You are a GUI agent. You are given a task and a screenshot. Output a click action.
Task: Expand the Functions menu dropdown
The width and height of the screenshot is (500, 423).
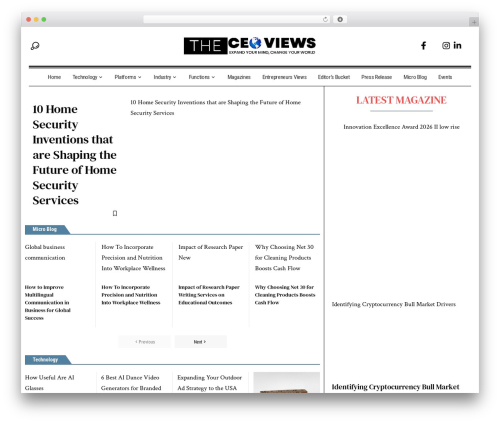coord(202,77)
